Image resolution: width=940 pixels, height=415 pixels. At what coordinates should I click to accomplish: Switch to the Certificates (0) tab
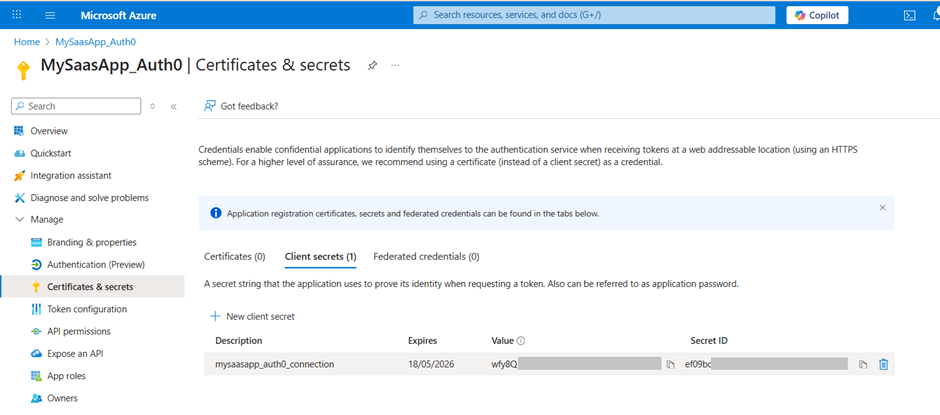(234, 257)
